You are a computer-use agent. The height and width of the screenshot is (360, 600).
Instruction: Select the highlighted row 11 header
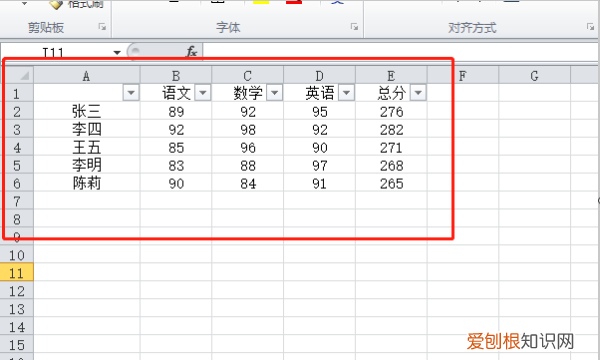[17, 273]
